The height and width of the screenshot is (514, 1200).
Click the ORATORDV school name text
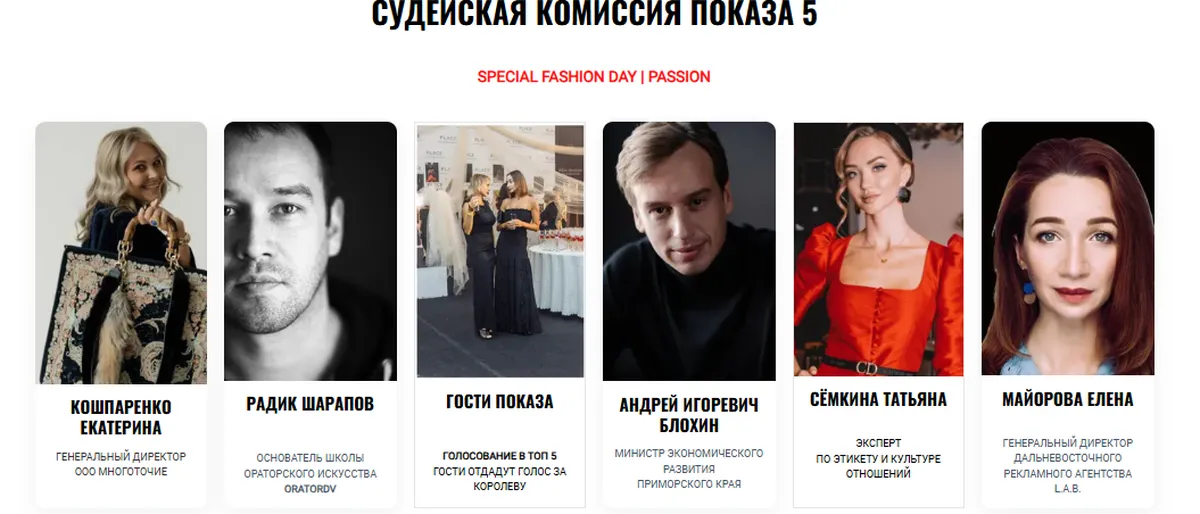tap(310, 489)
